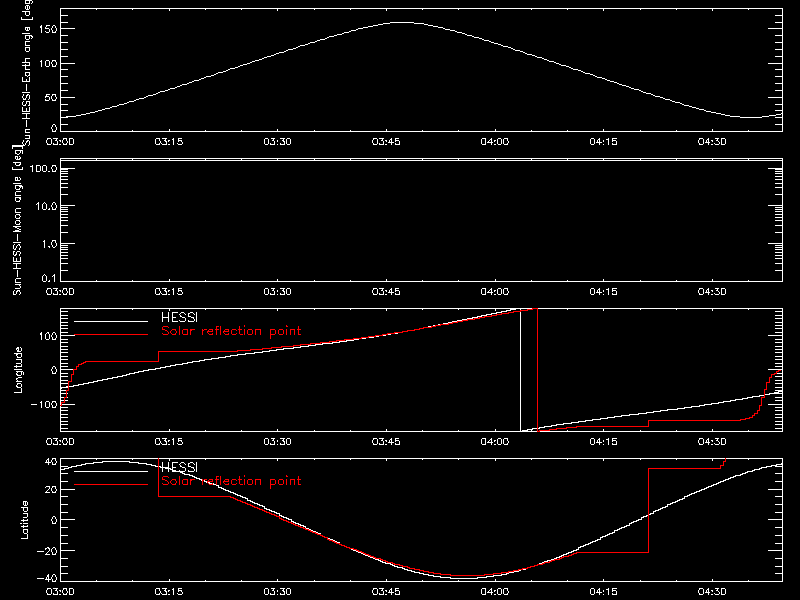800x600 pixels.
Task: Click the 40 tick label on the Latitude plot
Action: (51, 461)
